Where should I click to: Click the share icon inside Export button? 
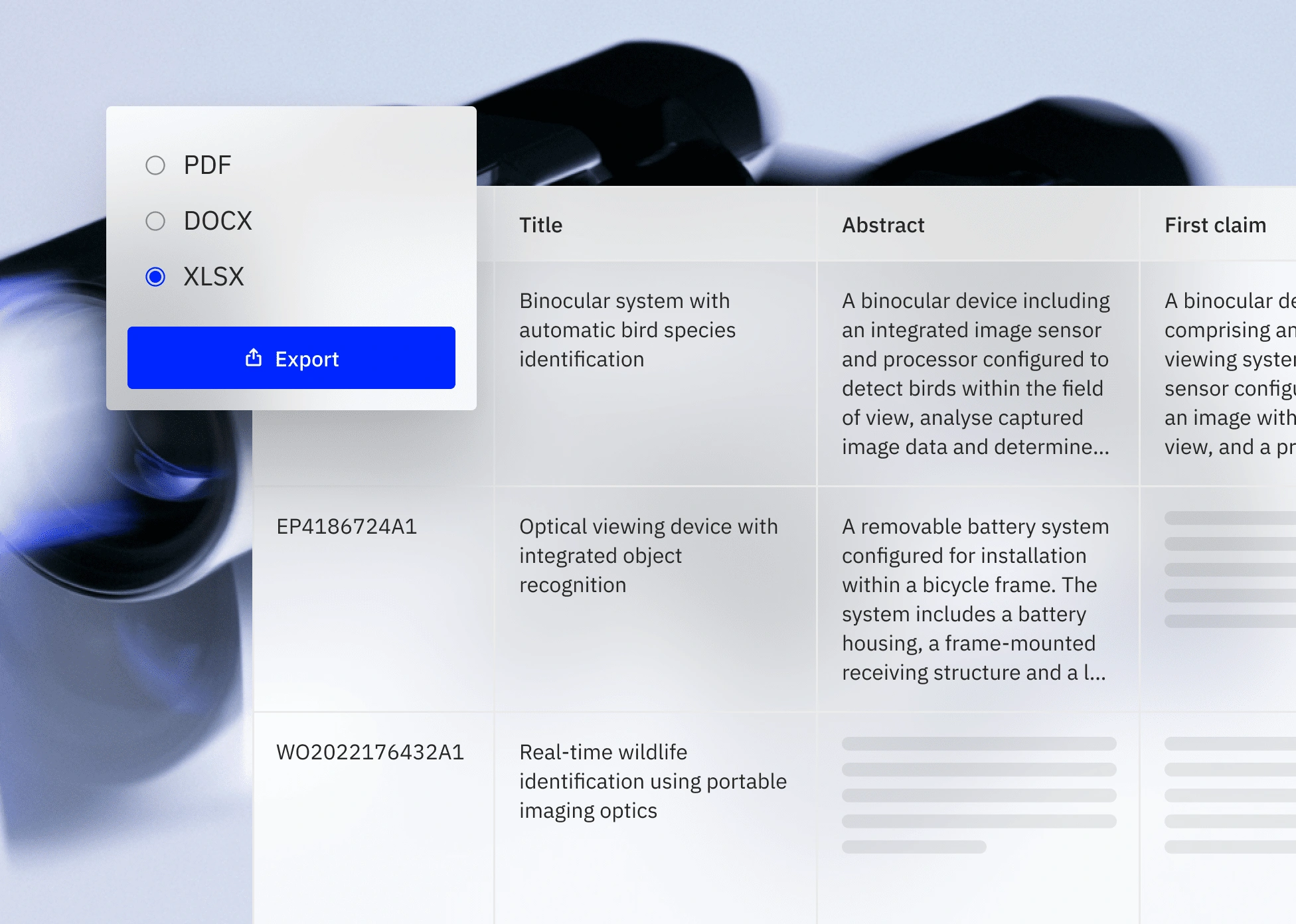point(254,358)
